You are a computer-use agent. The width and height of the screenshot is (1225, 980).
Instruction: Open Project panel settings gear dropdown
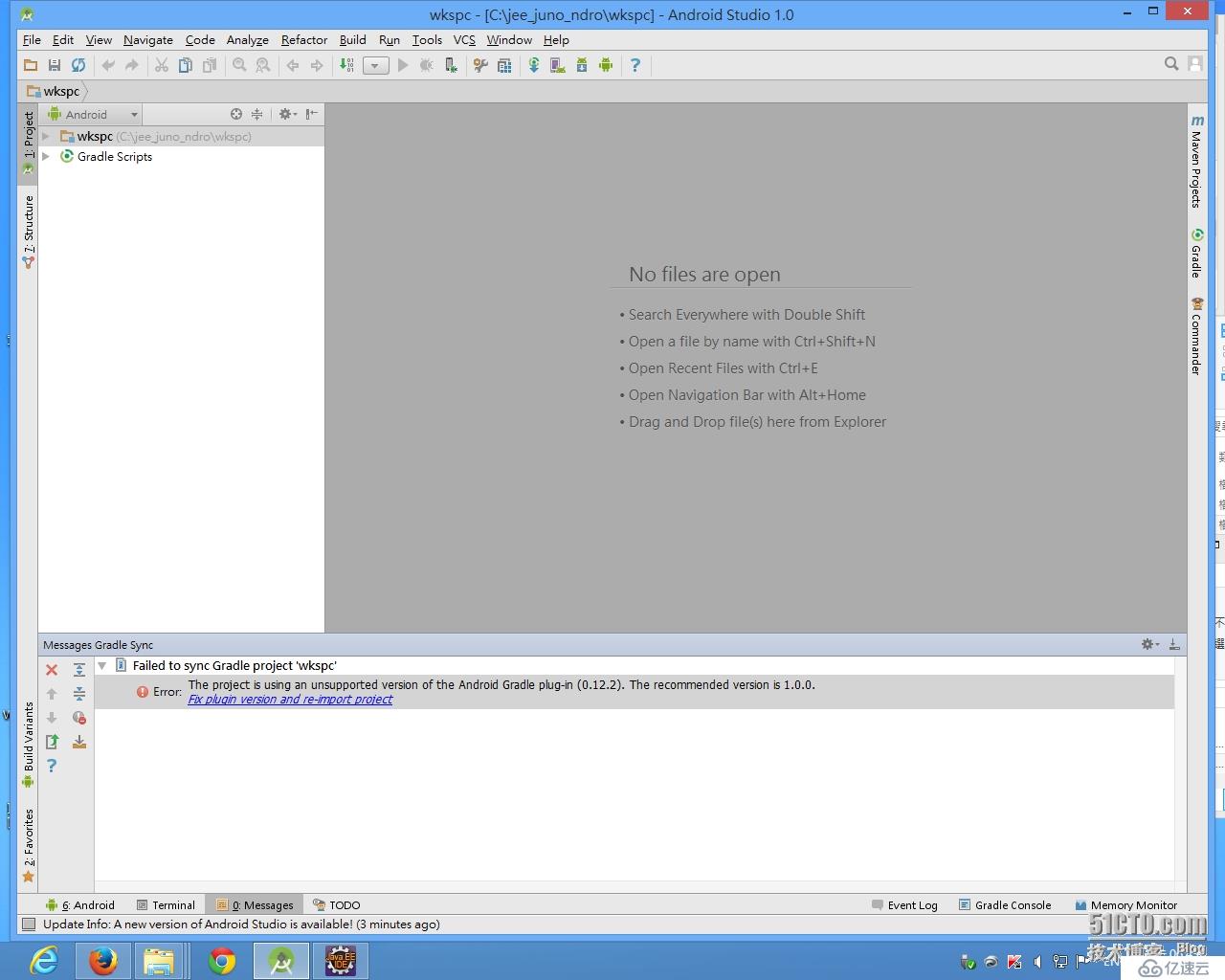287,114
